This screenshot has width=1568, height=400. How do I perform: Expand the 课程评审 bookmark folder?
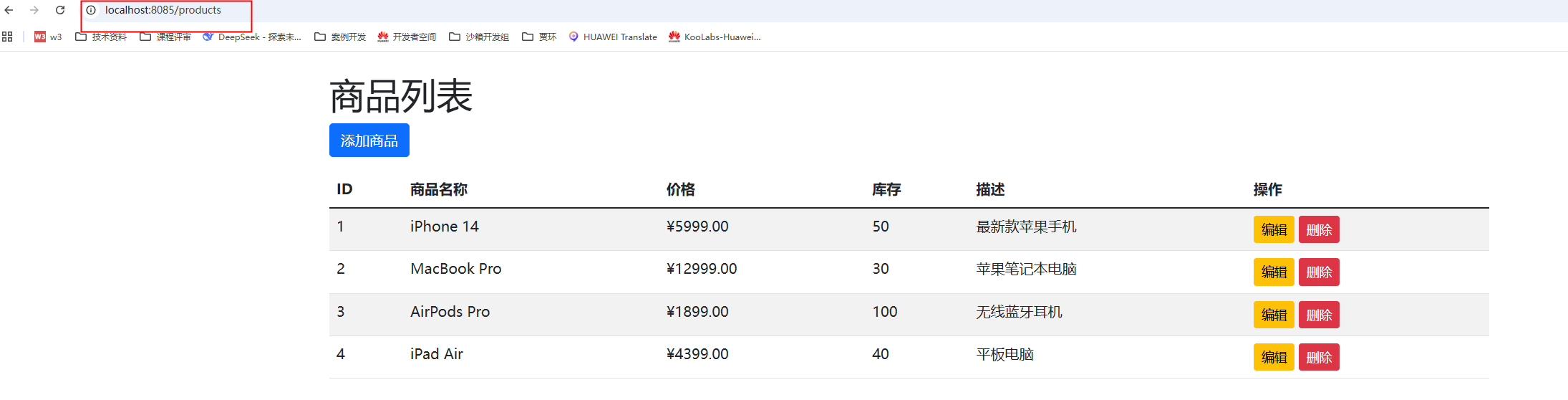tap(165, 37)
